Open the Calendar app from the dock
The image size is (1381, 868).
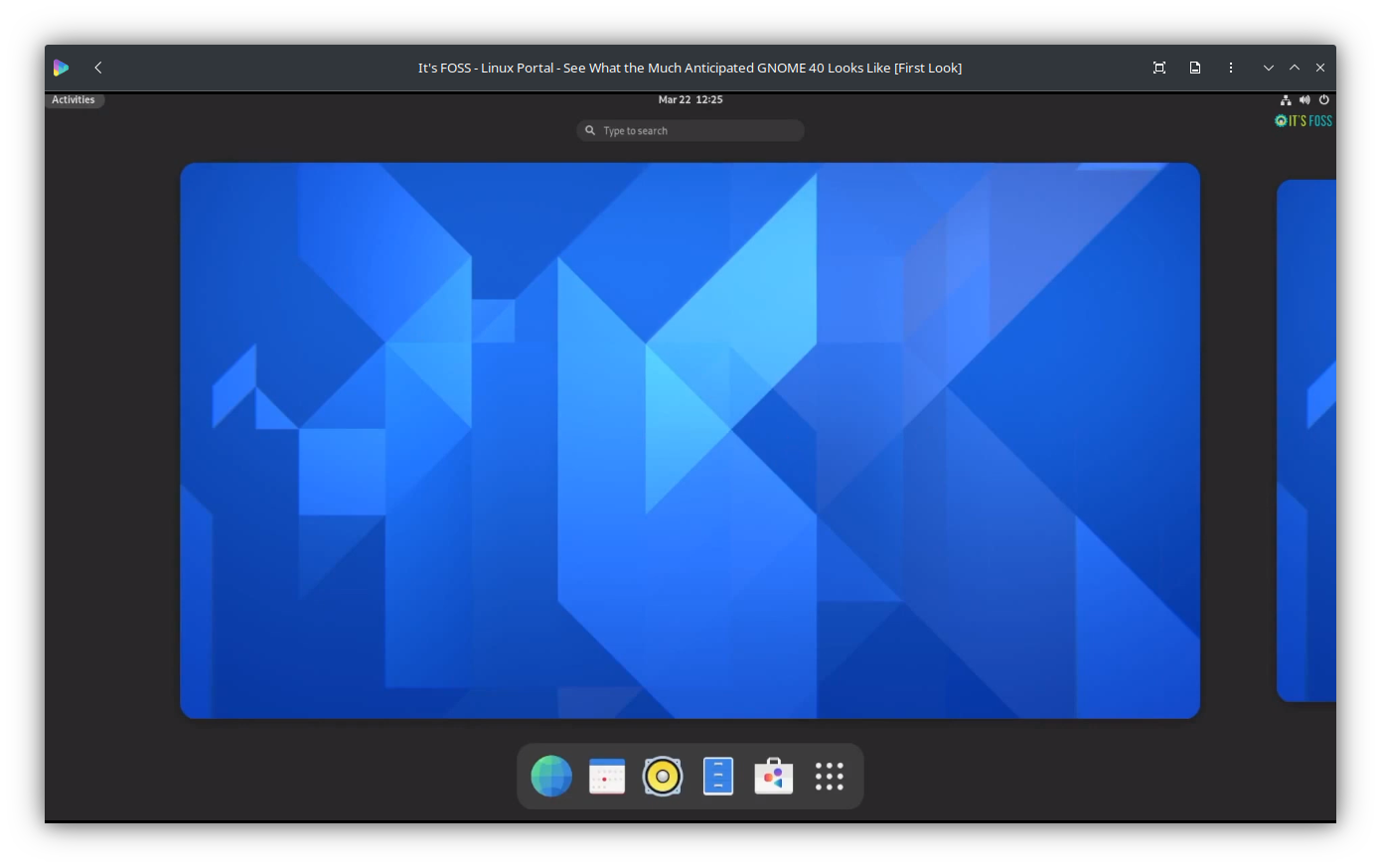pyautogui.click(x=607, y=776)
